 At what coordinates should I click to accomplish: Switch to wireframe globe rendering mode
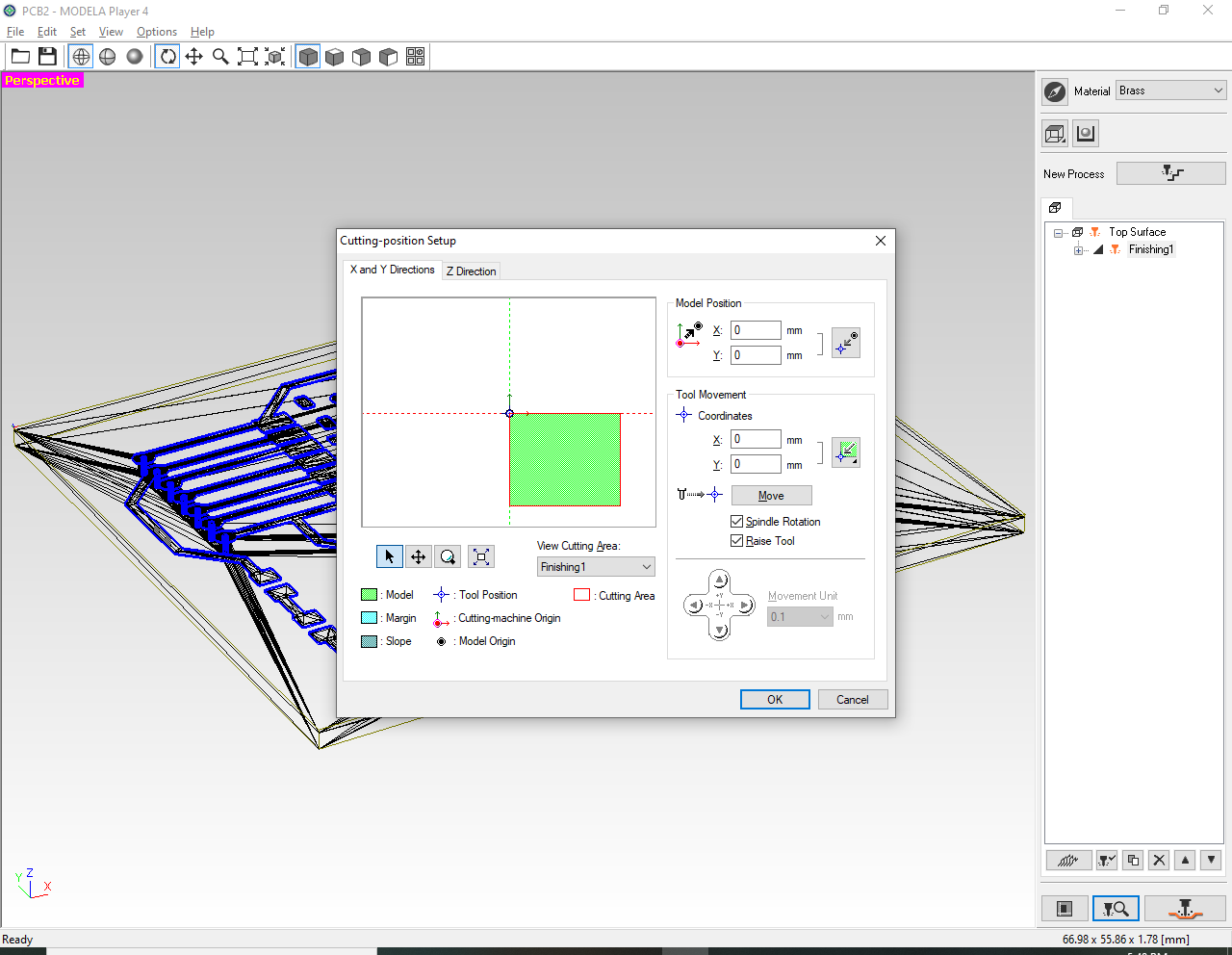[x=81, y=57]
